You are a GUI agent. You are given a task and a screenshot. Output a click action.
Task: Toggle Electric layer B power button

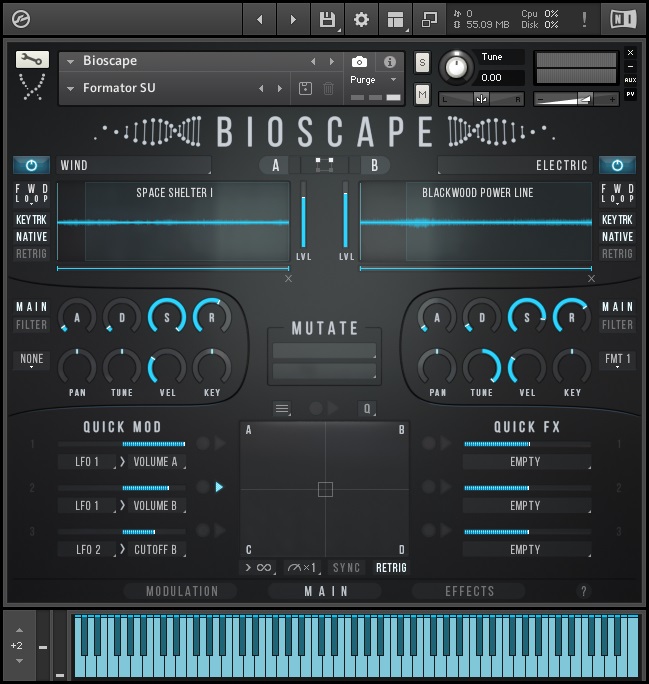[x=617, y=165]
